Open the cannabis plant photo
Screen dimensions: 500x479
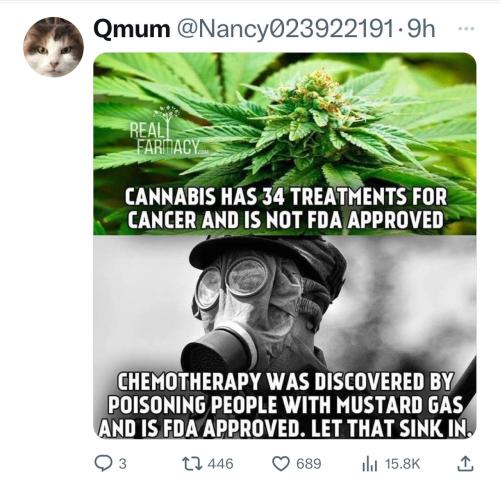pos(285,144)
